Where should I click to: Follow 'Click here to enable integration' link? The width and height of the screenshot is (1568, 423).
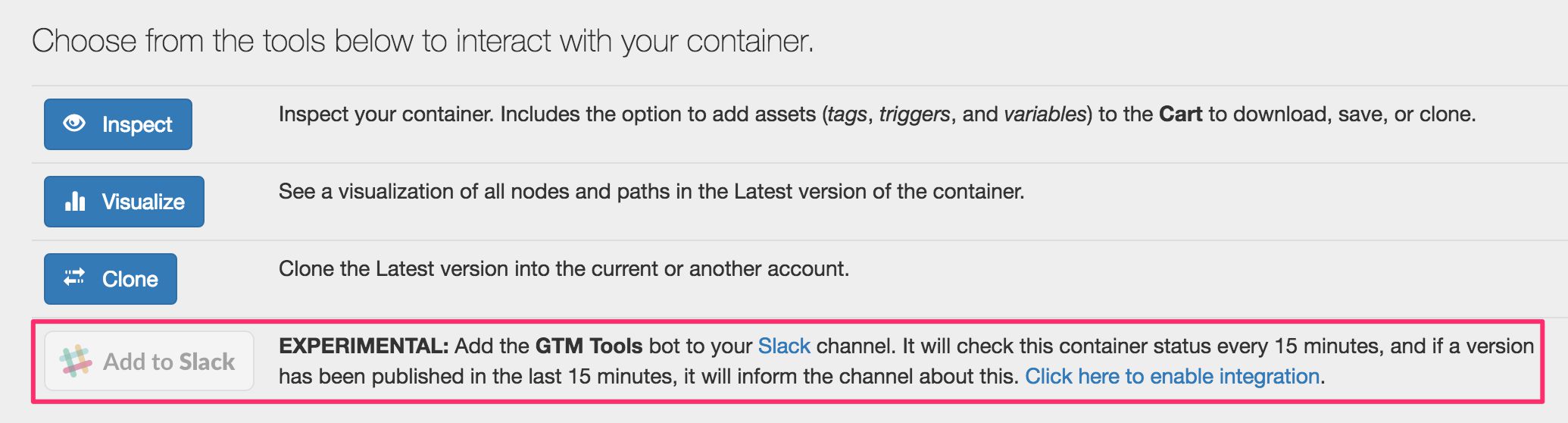pos(1173,377)
